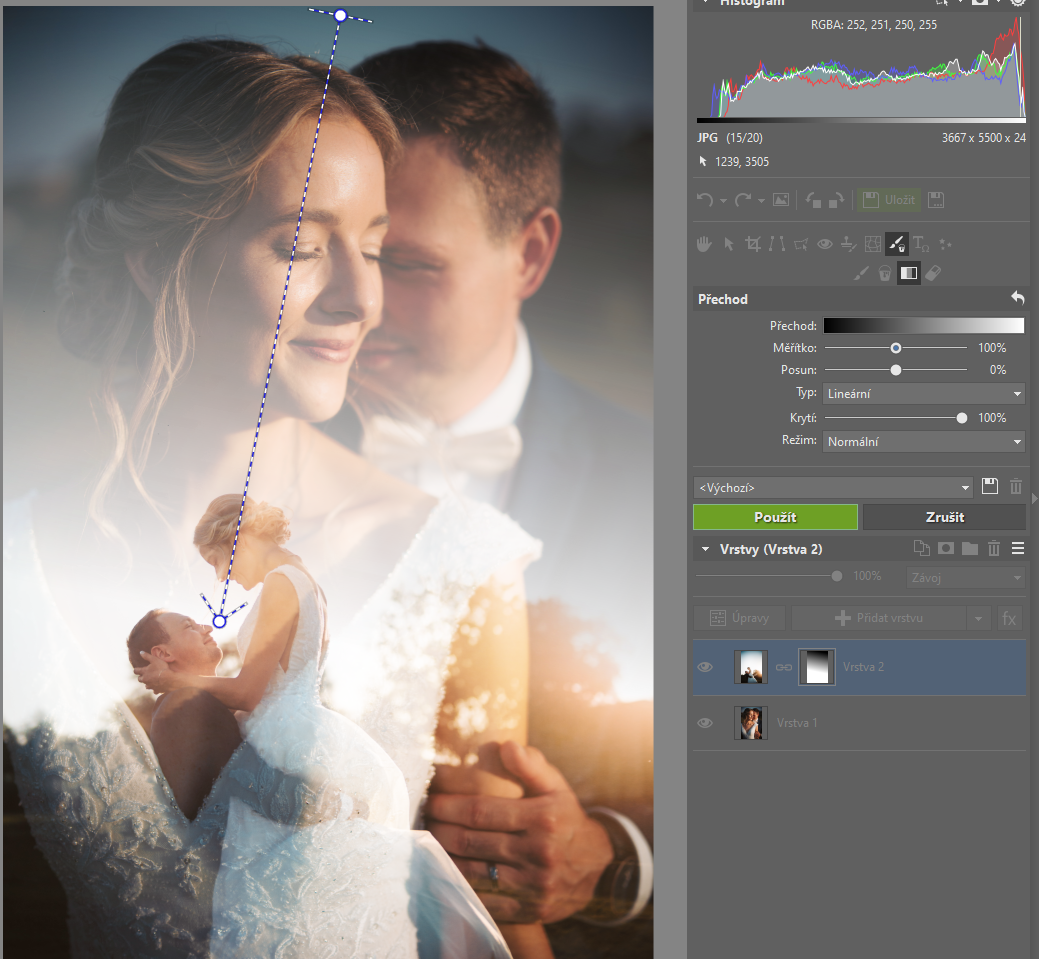
Task: Select the Crop tool
Action: click(753, 243)
